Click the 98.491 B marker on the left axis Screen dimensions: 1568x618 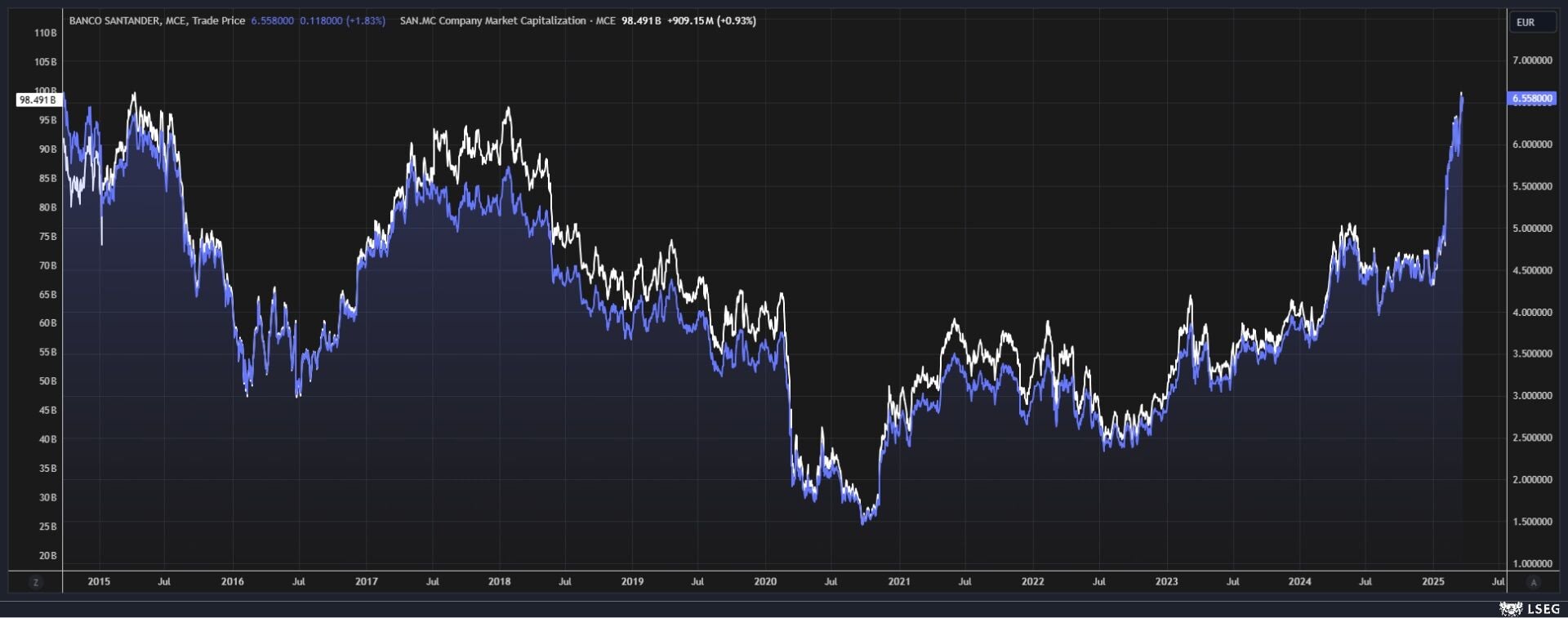click(x=38, y=100)
